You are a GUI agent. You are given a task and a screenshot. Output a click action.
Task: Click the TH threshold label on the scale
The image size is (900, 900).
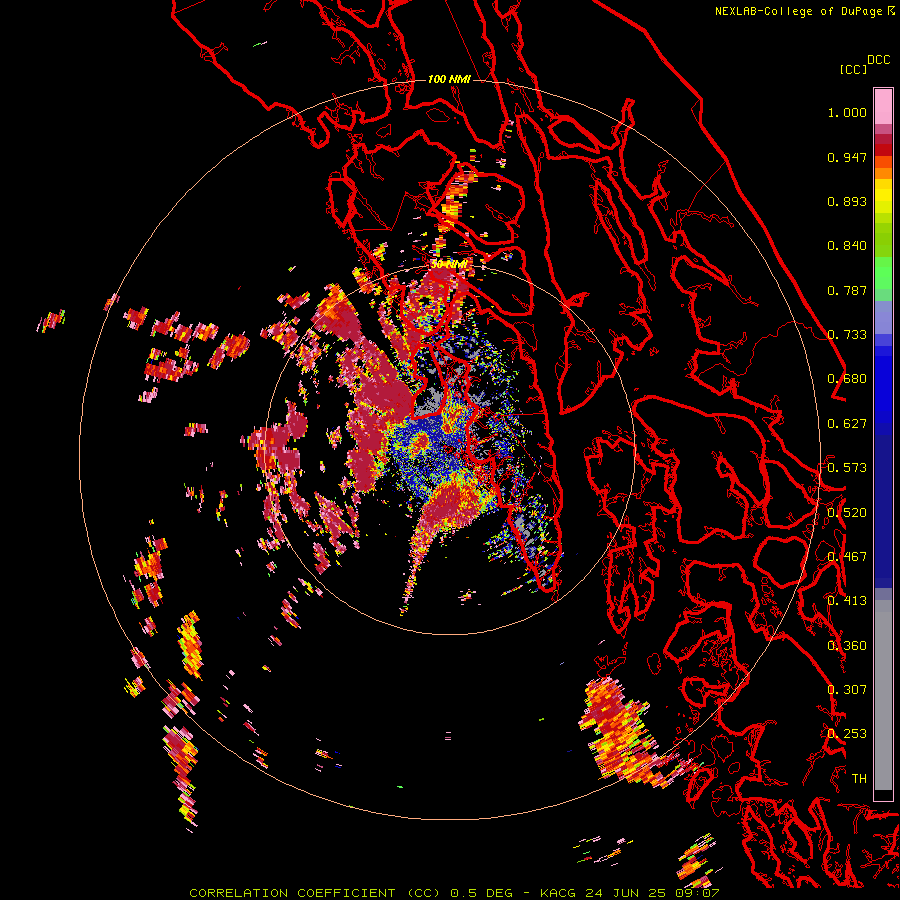pos(859,778)
